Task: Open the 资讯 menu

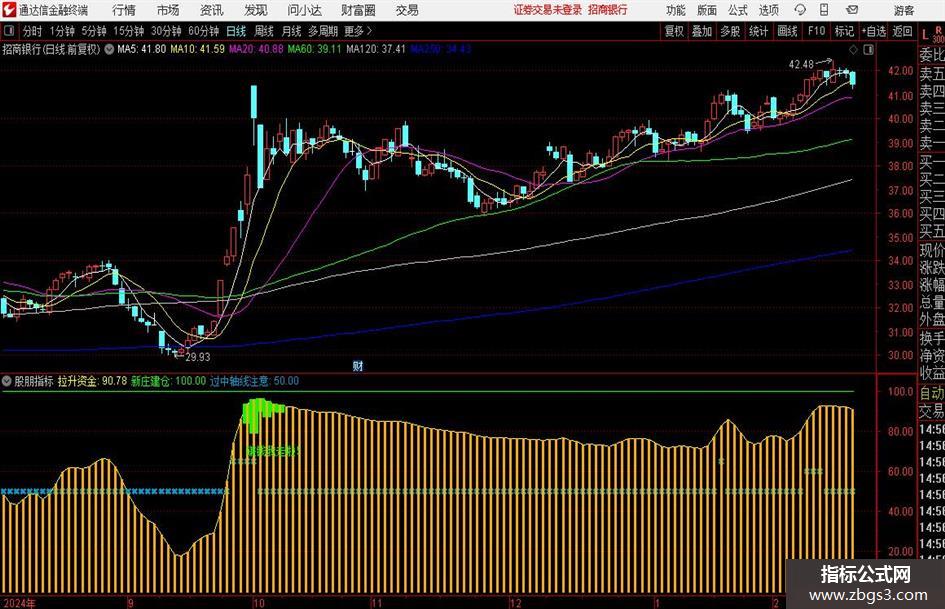Action: tap(211, 10)
